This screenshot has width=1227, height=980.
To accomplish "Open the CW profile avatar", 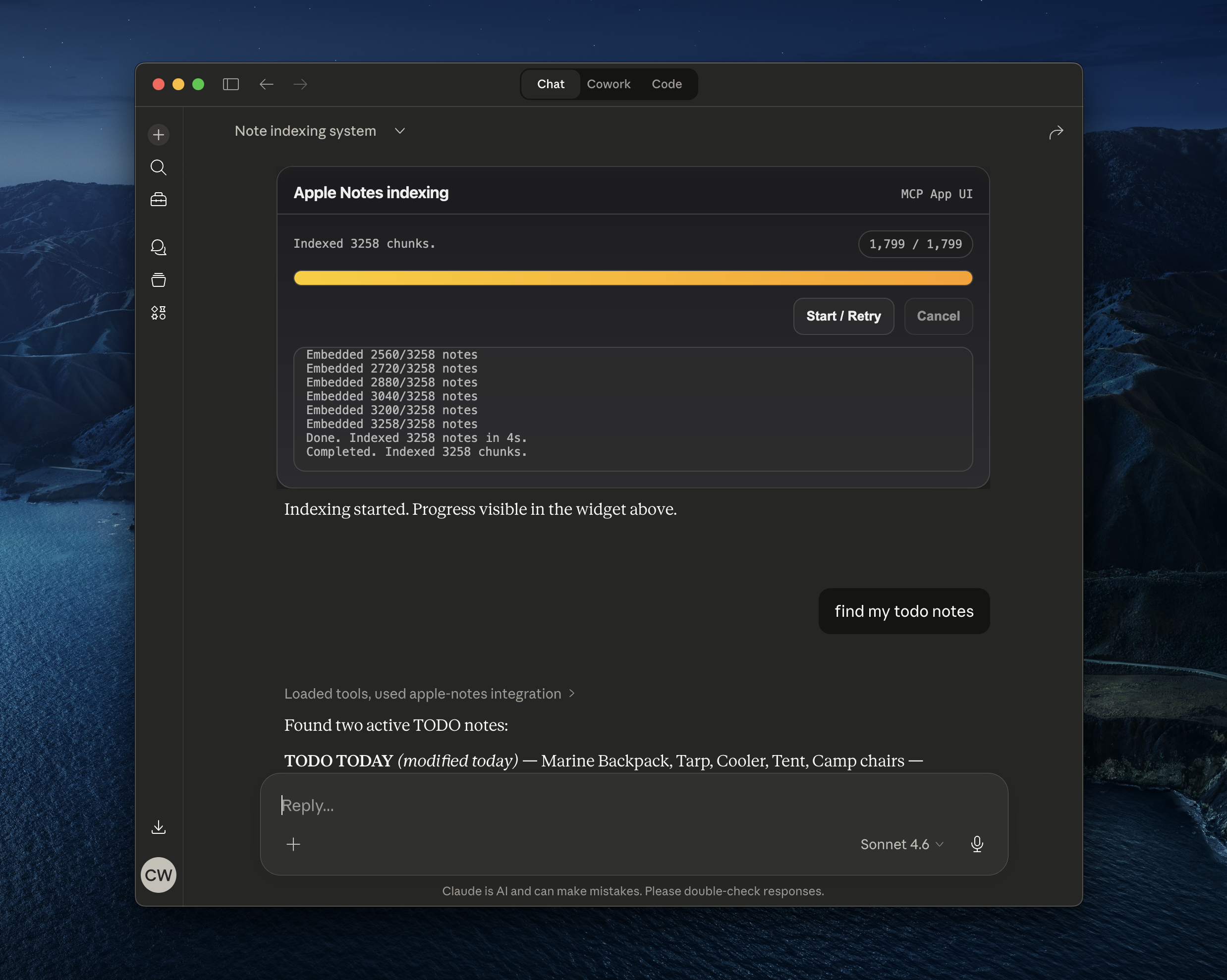I will pos(158,874).
